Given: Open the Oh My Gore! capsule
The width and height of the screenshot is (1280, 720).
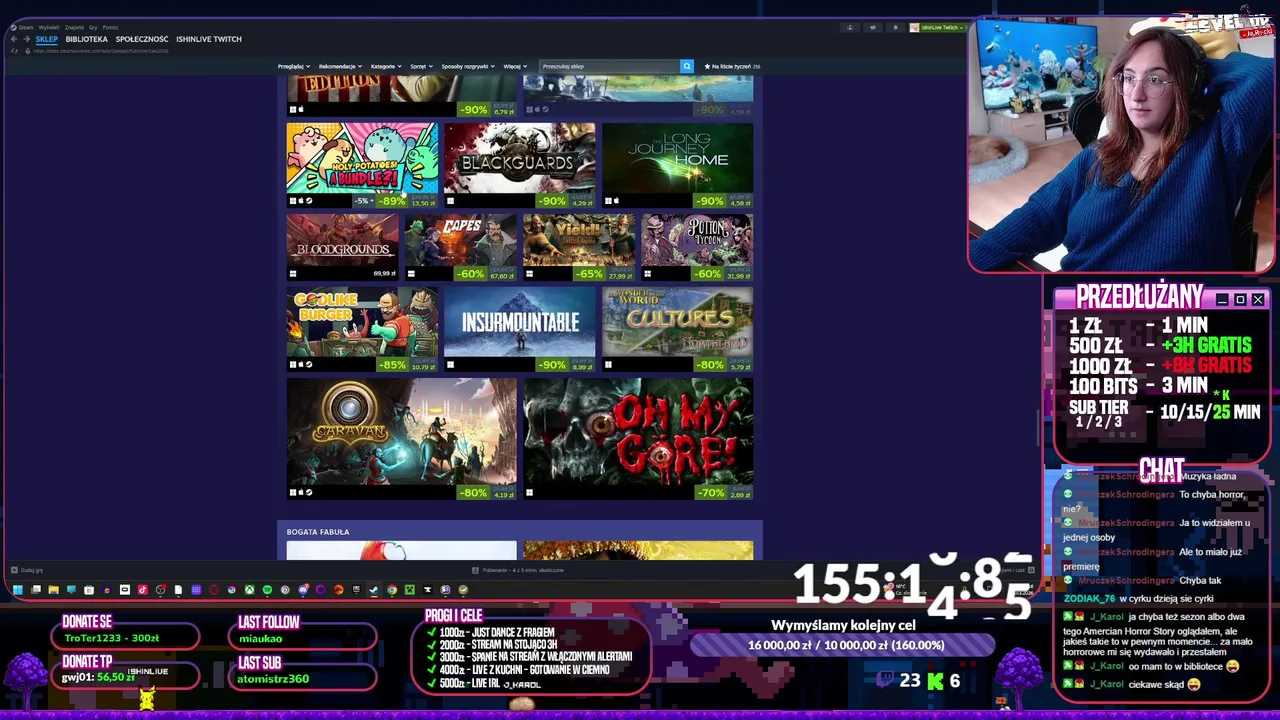Looking at the screenshot, I should point(638,439).
